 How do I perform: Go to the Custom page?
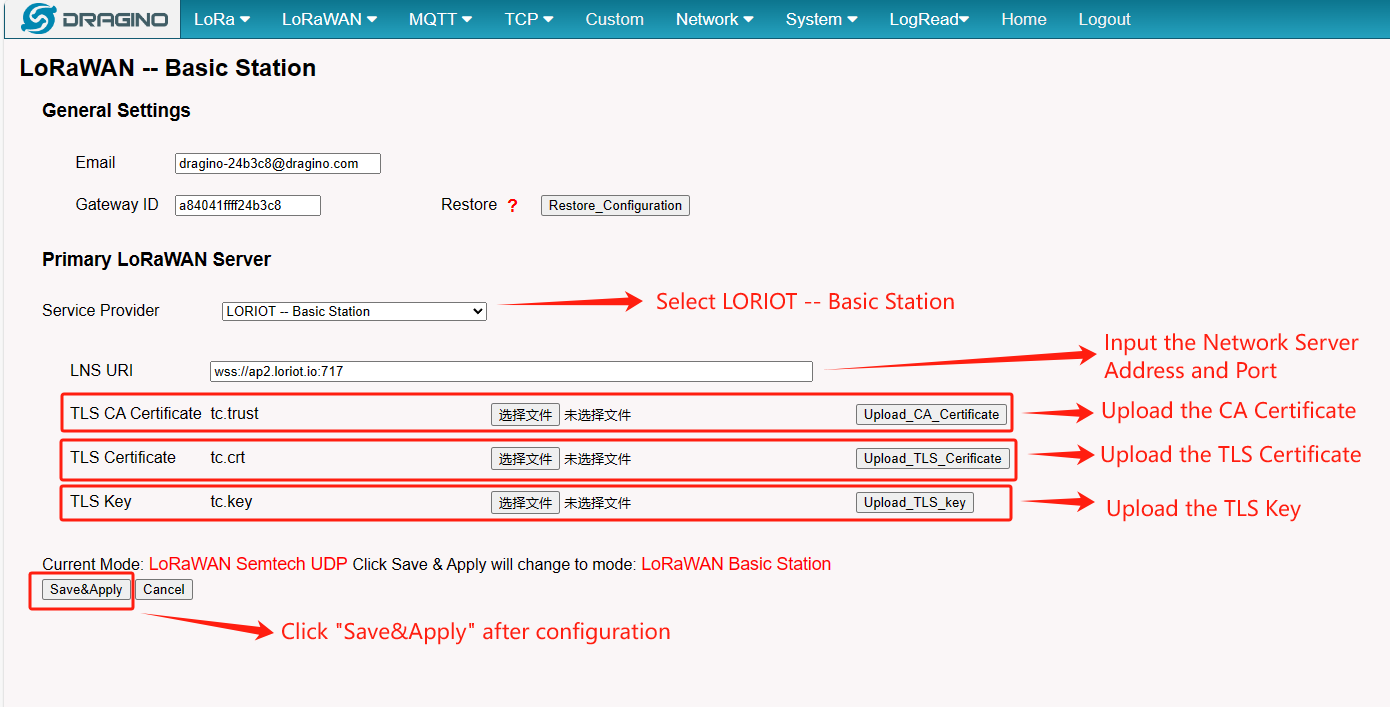tap(614, 19)
